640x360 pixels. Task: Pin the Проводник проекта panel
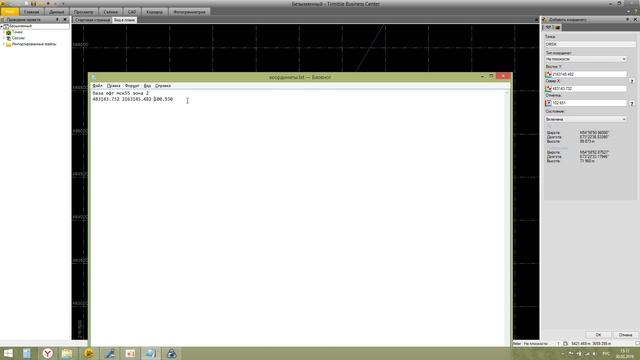coord(57,19)
